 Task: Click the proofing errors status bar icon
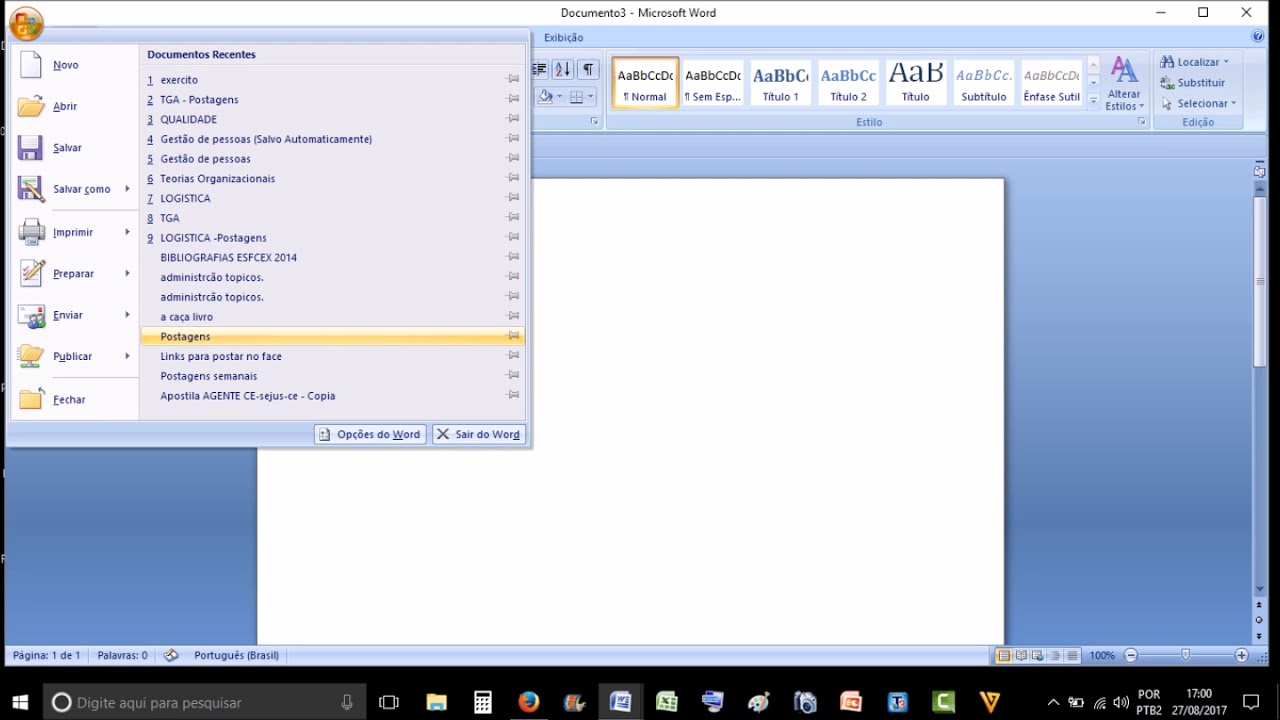click(171, 655)
